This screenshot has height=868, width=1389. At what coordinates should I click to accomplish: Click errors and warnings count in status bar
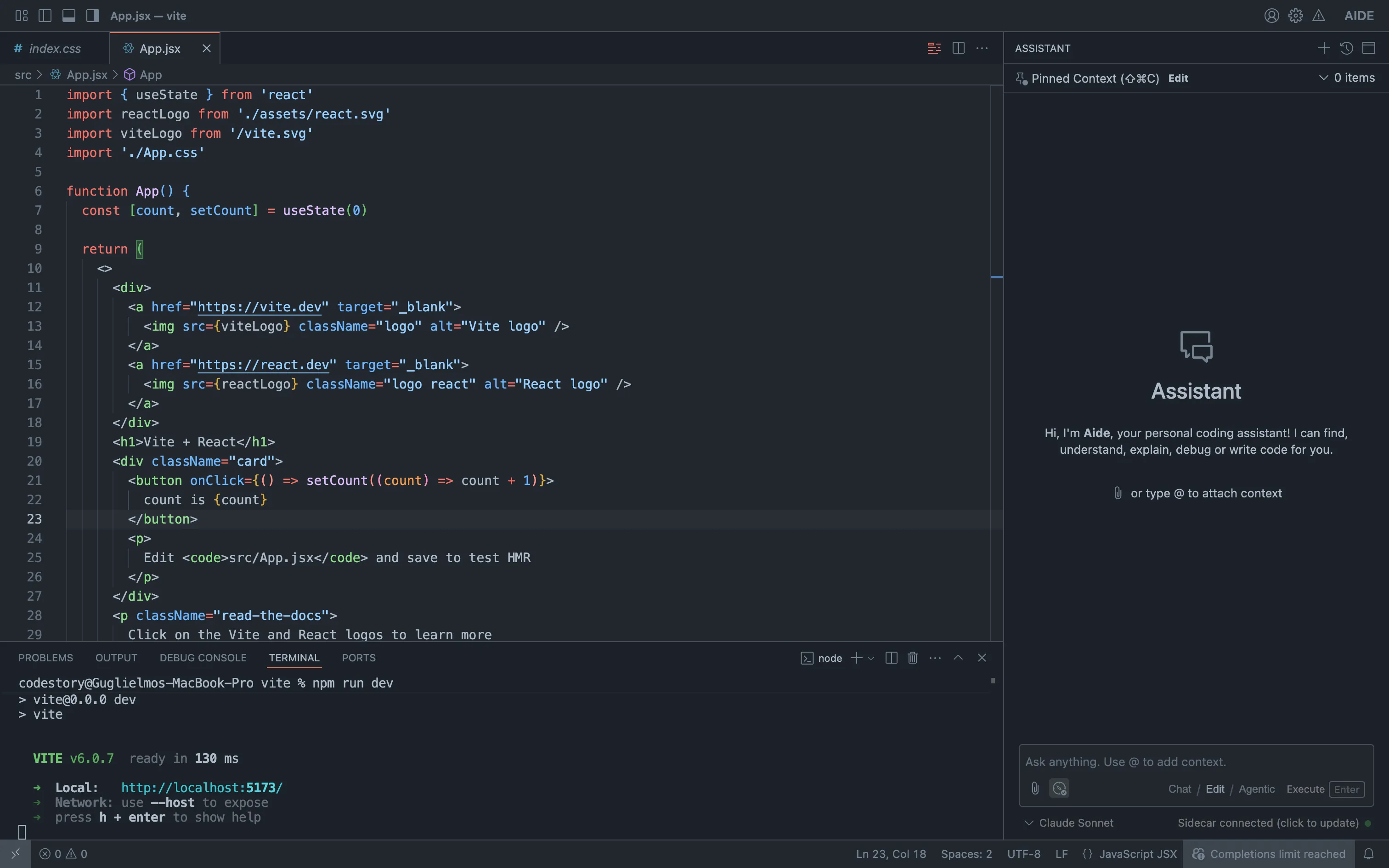(63, 854)
